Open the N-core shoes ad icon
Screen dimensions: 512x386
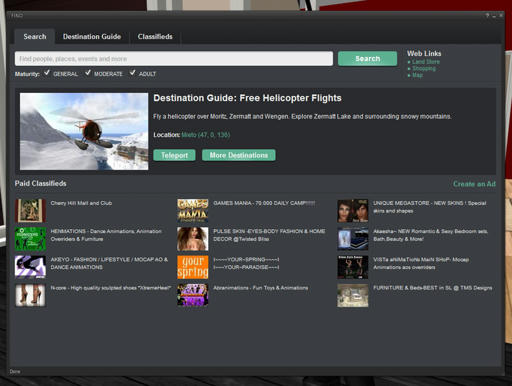point(30,295)
